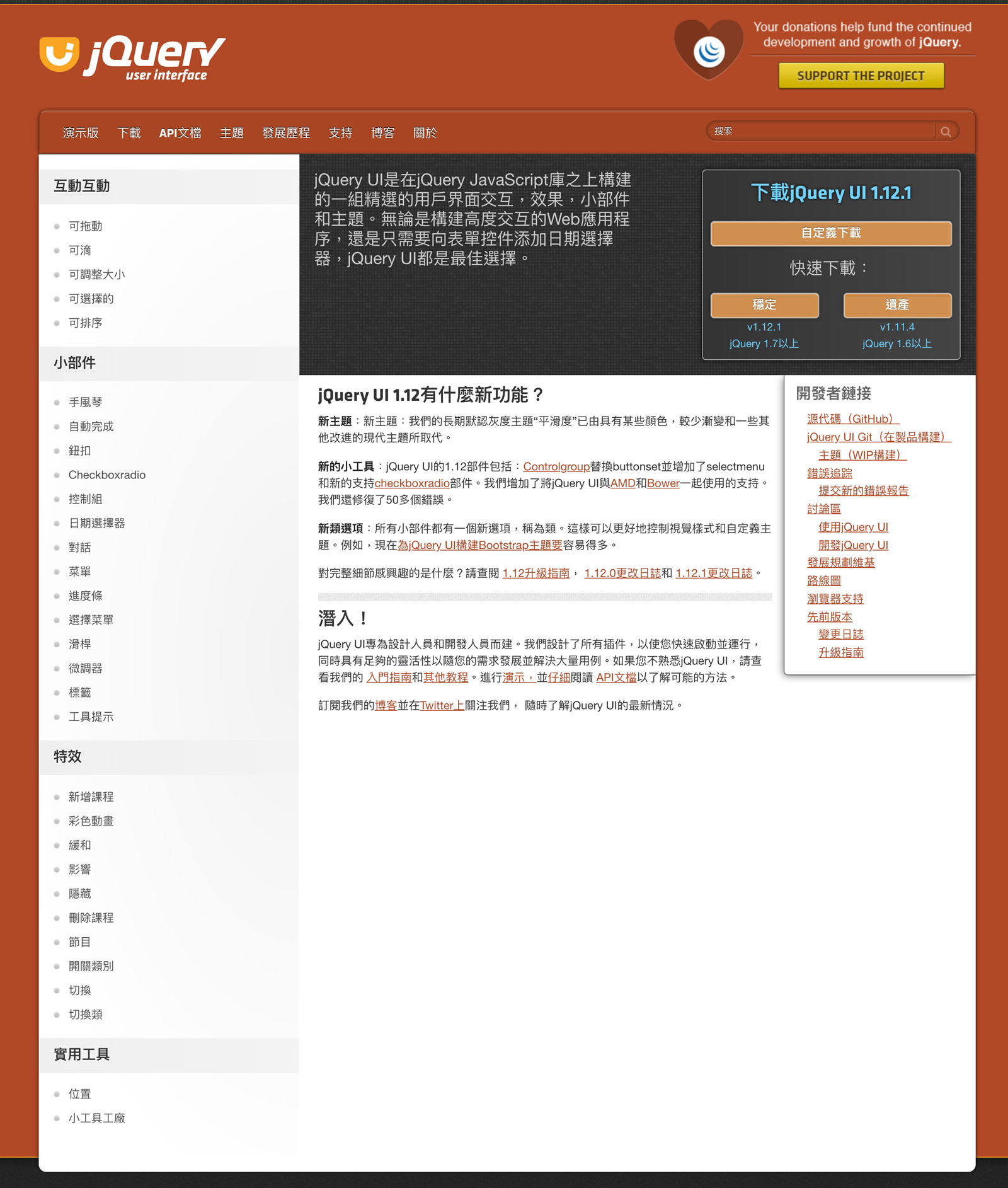Open 節目 effects link

pyautogui.click(x=80, y=942)
